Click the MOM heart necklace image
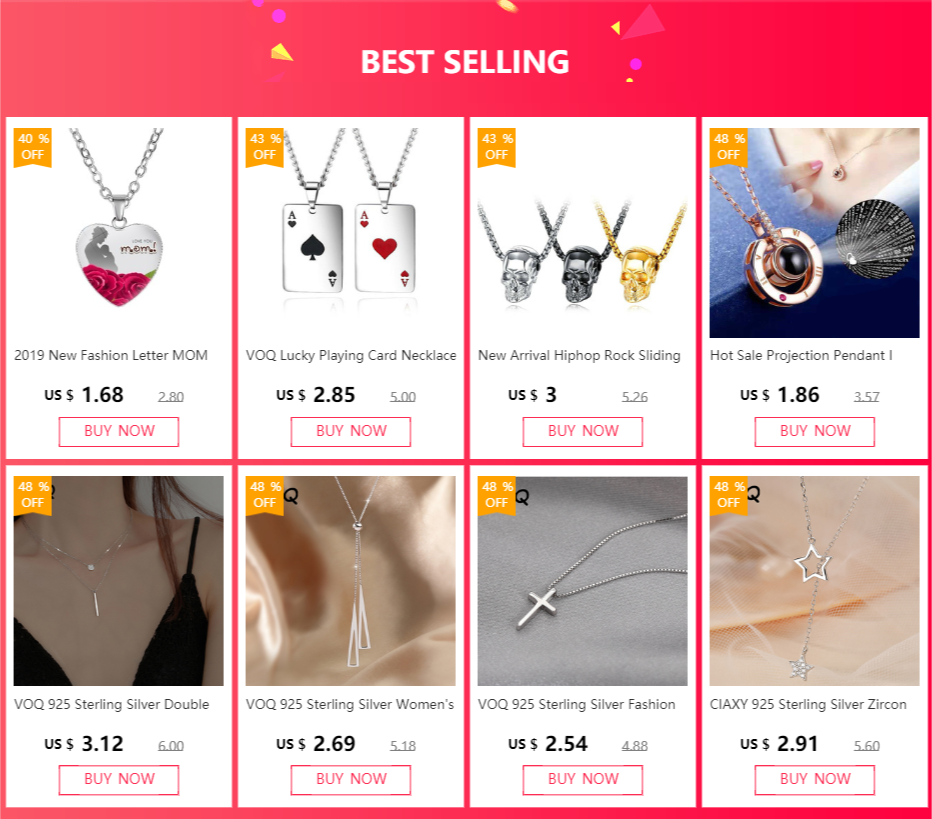This screenshot has height=819, width=932. click(119, 232)
